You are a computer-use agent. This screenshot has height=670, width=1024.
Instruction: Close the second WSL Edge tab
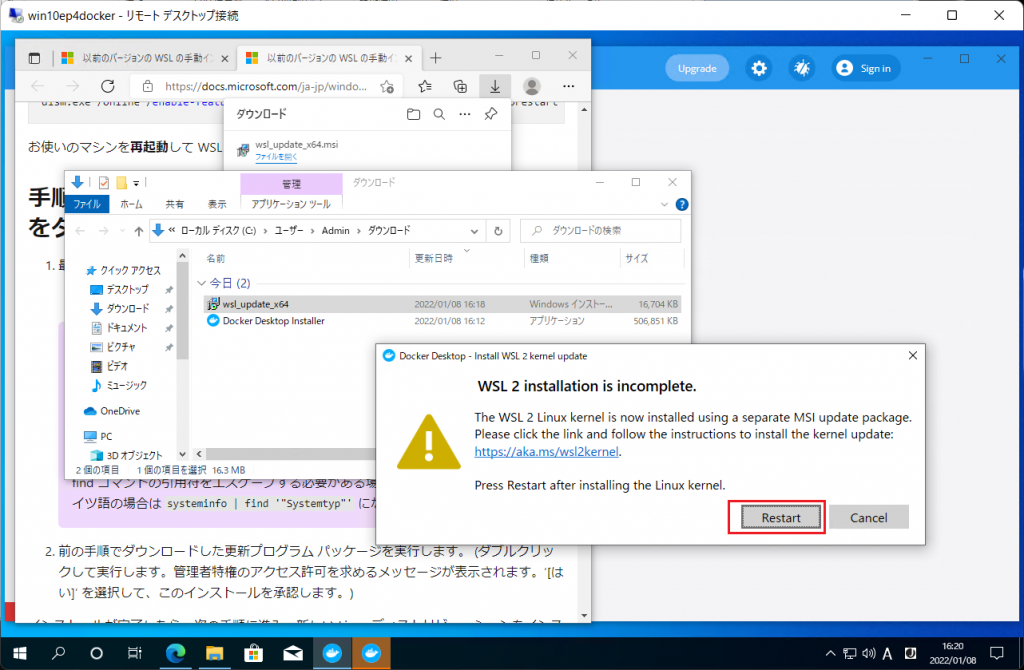[409, 58]
